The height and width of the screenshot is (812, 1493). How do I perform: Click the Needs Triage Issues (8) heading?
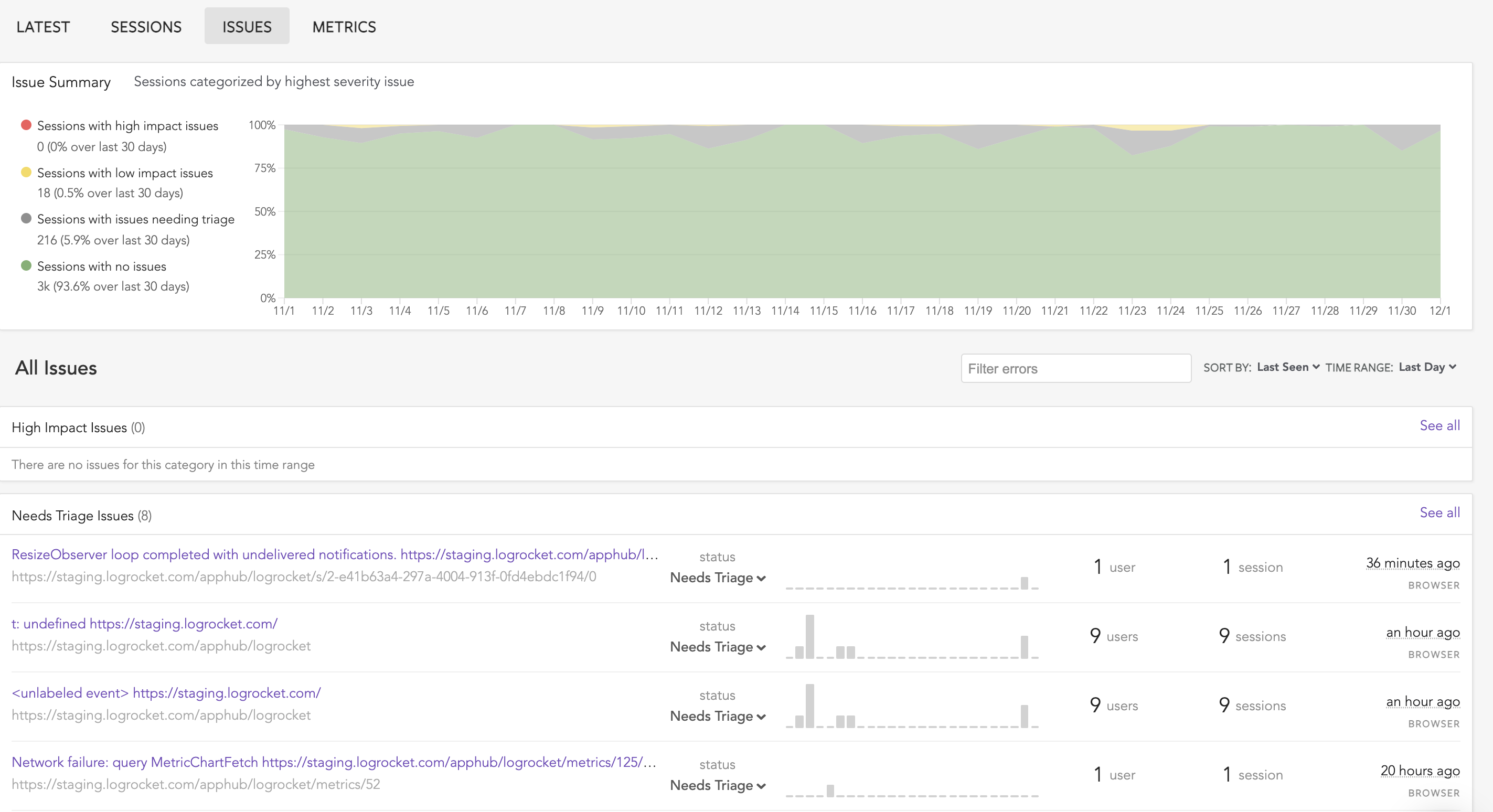coord(82,515)
